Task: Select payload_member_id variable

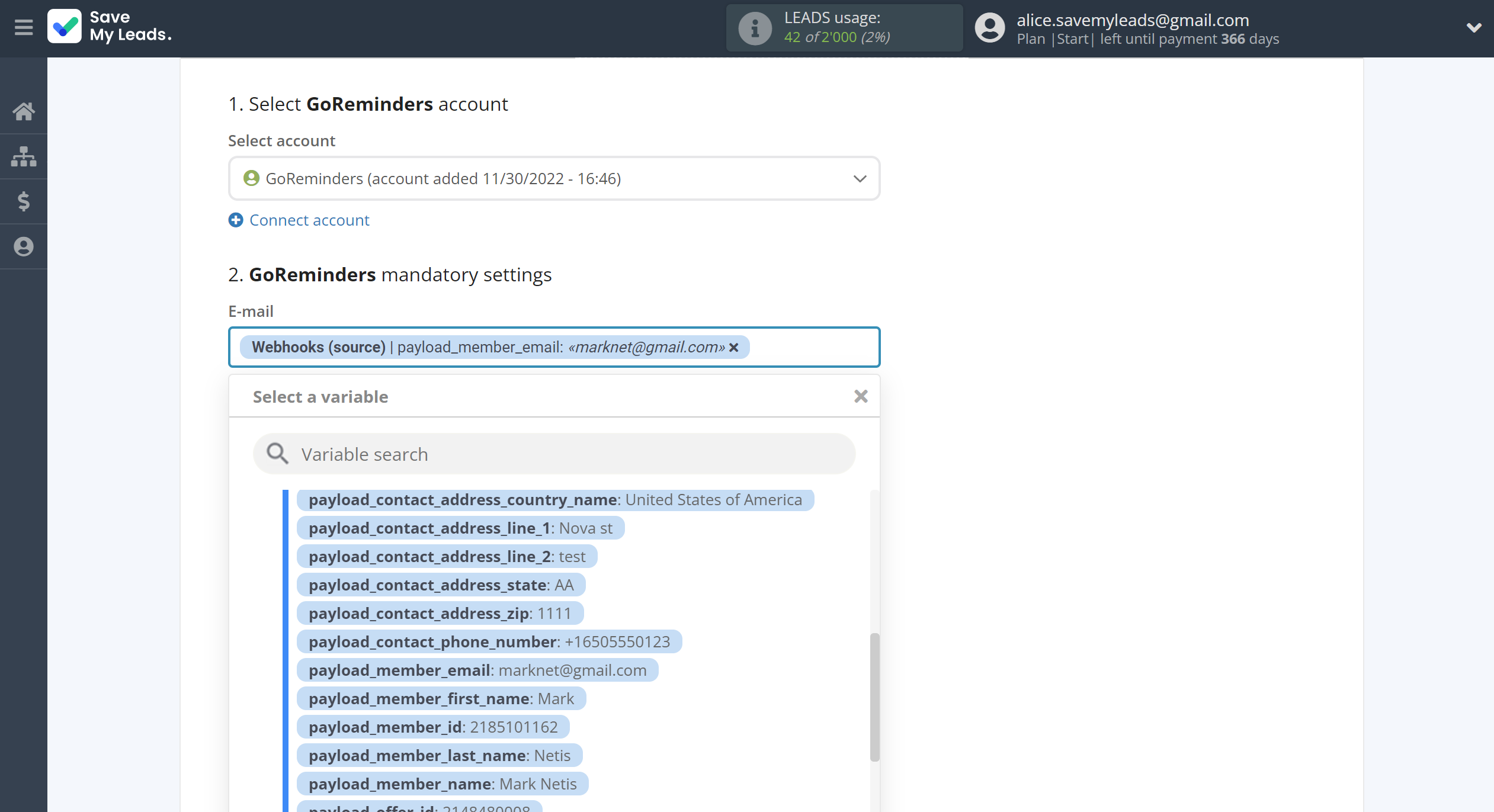Action: 433,727
